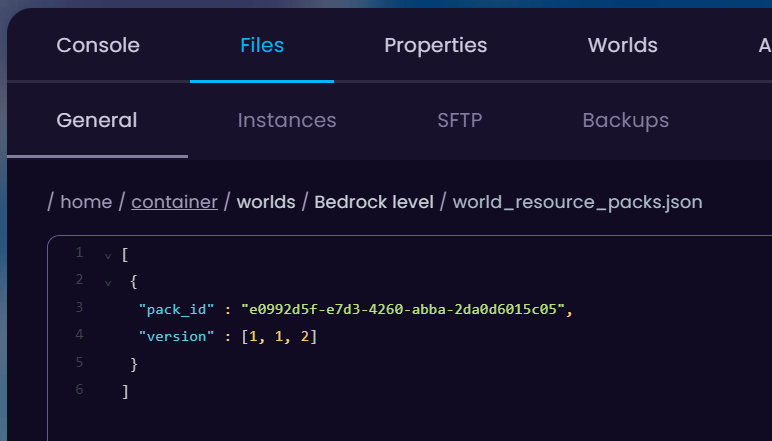
Task: Place cursor at closing bracket on line 6
Action: click(x=125, y=392)
